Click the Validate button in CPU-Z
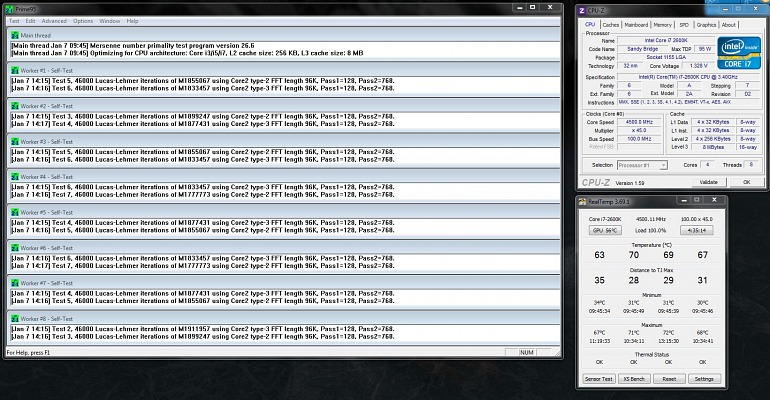 tap(708, 182)
